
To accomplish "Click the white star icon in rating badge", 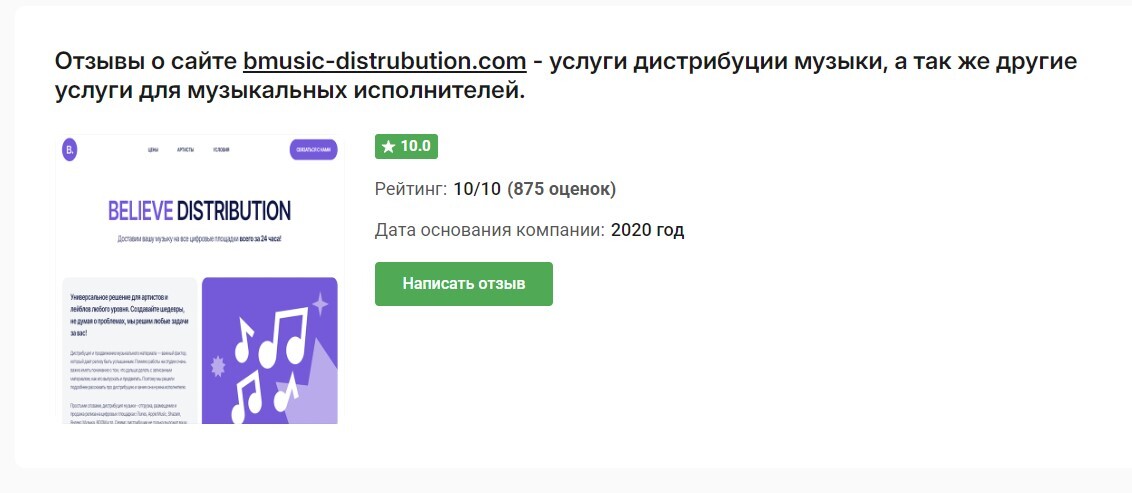I will 388,147.
